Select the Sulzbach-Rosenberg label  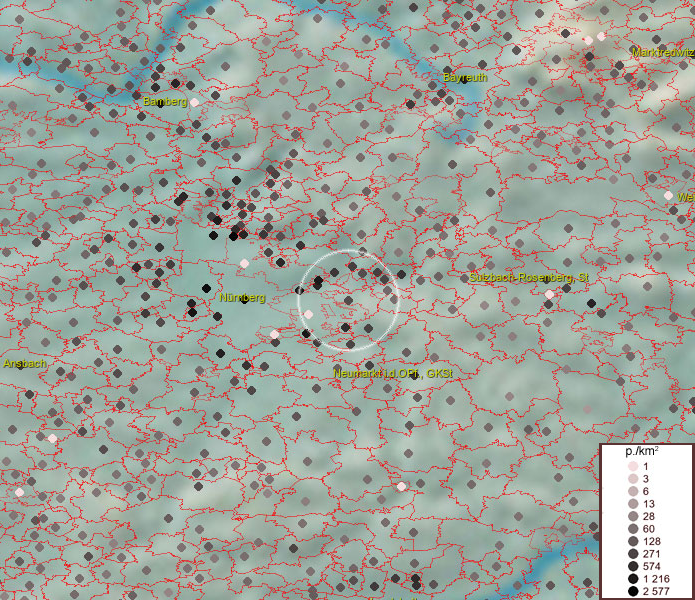click(x=529, y=277)
